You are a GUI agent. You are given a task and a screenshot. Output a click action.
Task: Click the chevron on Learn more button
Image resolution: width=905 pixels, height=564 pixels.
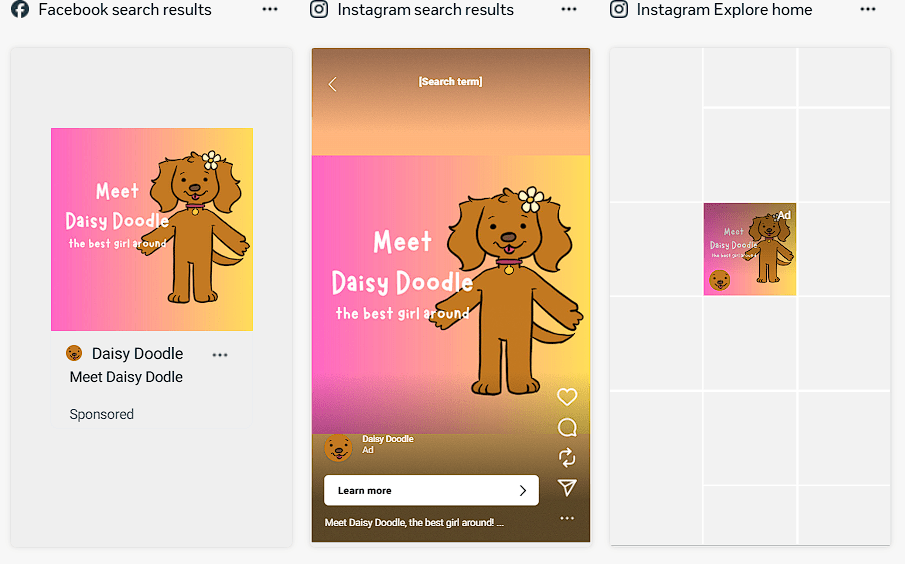(522, 490)
